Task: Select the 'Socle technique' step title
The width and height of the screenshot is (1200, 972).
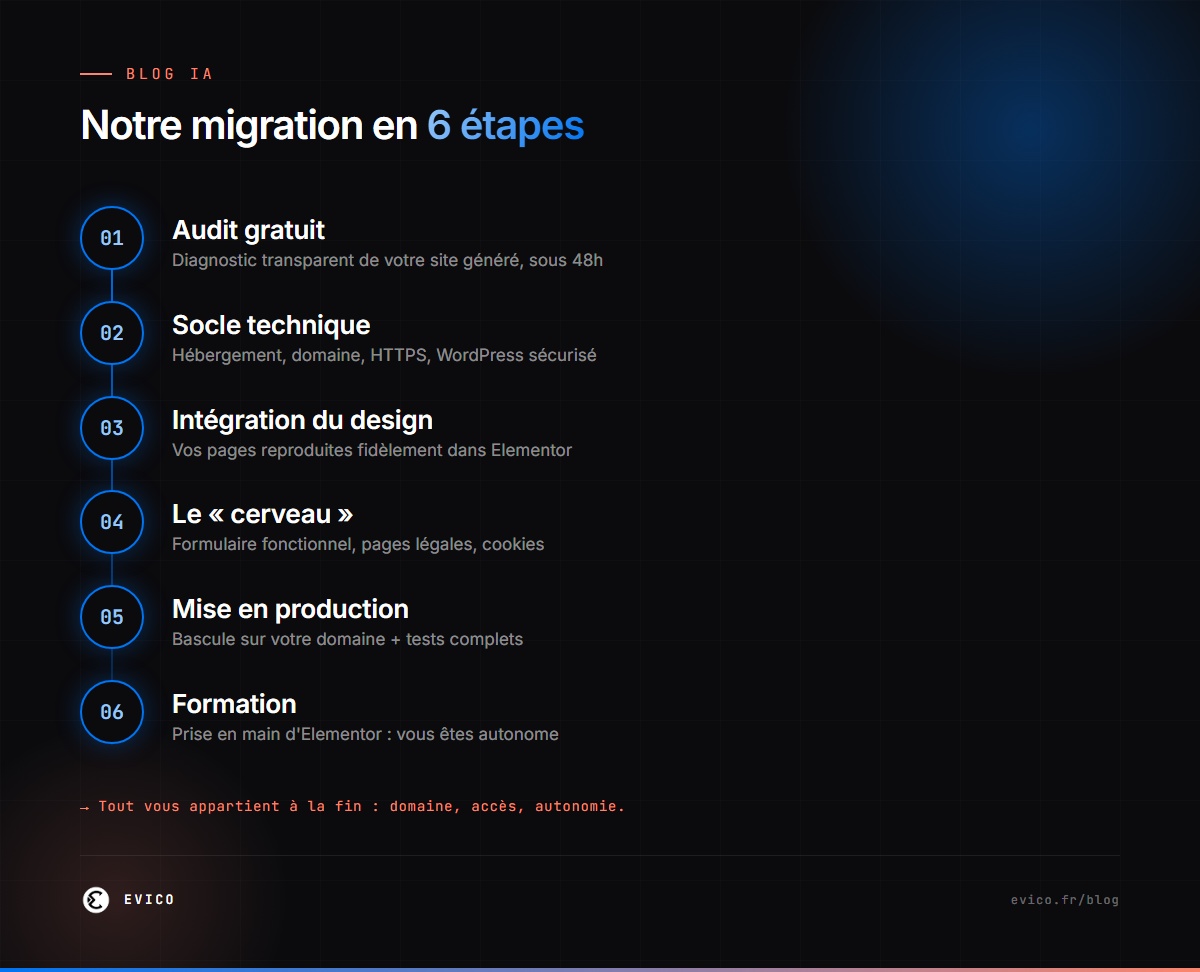Action: [x=271, y=325]
